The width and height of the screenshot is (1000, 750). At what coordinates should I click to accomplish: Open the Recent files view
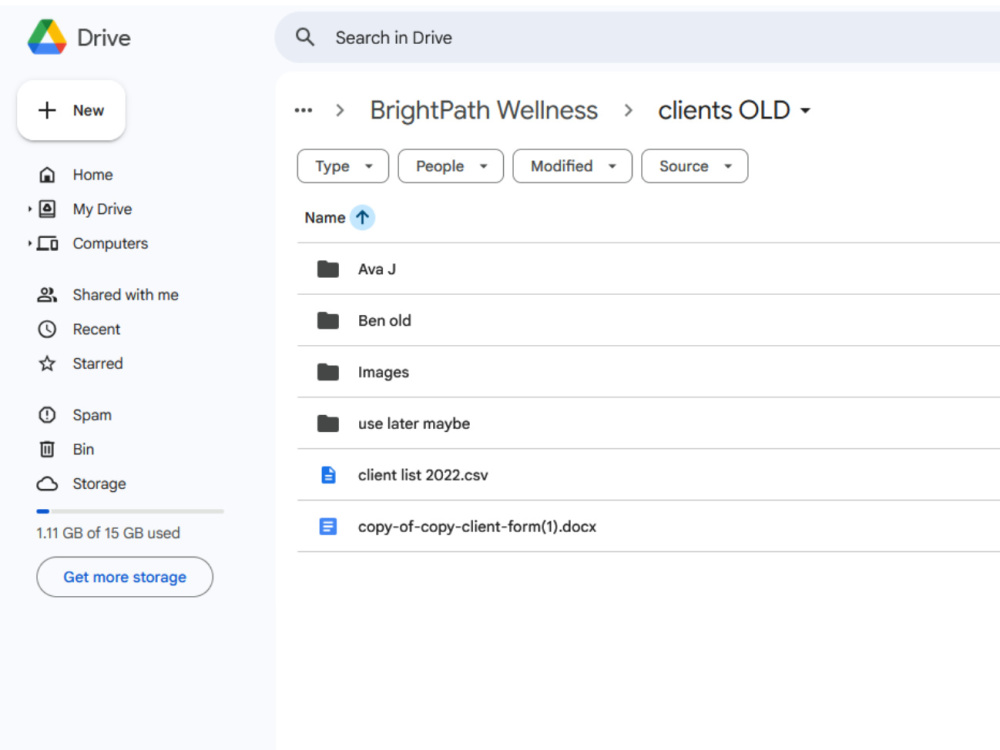(x=96, y=329)
